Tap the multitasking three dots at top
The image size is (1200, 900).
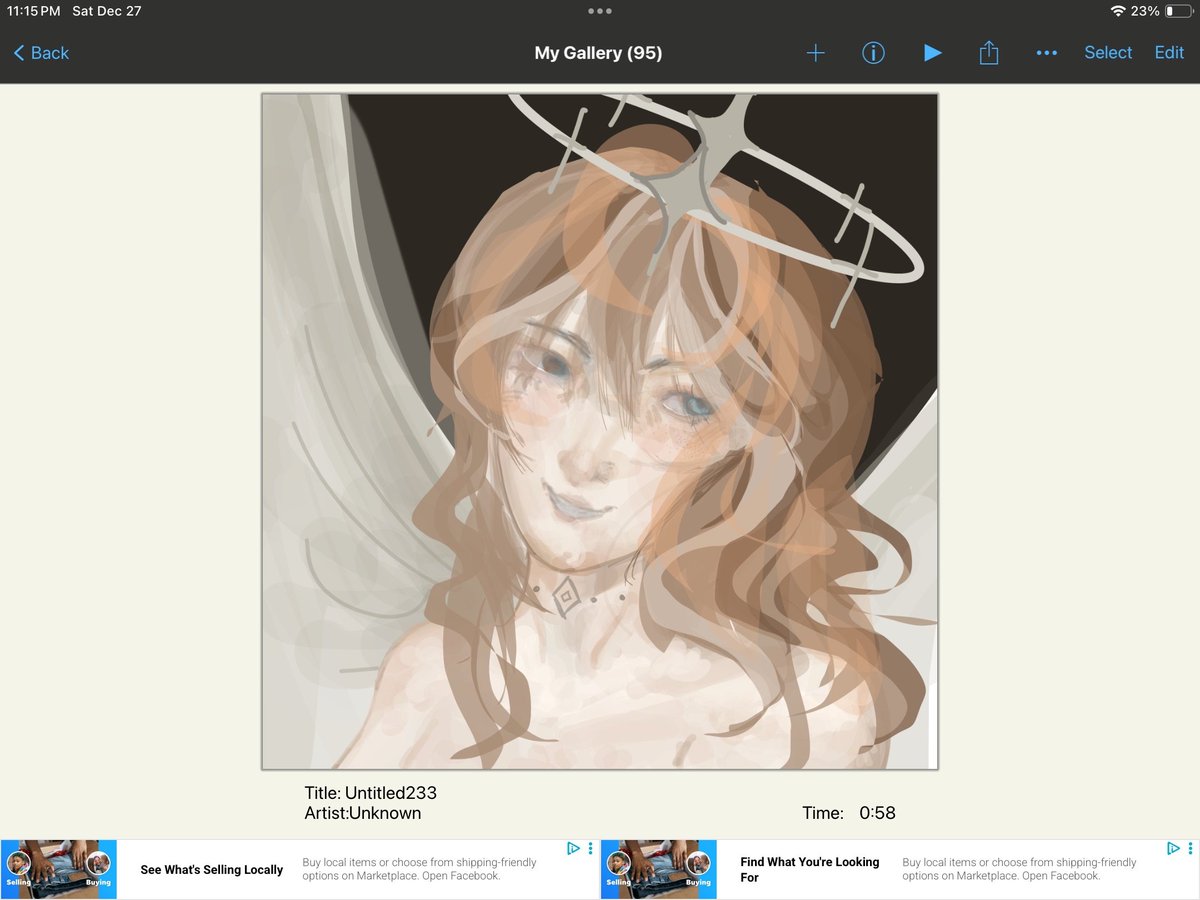click(600, 11)
